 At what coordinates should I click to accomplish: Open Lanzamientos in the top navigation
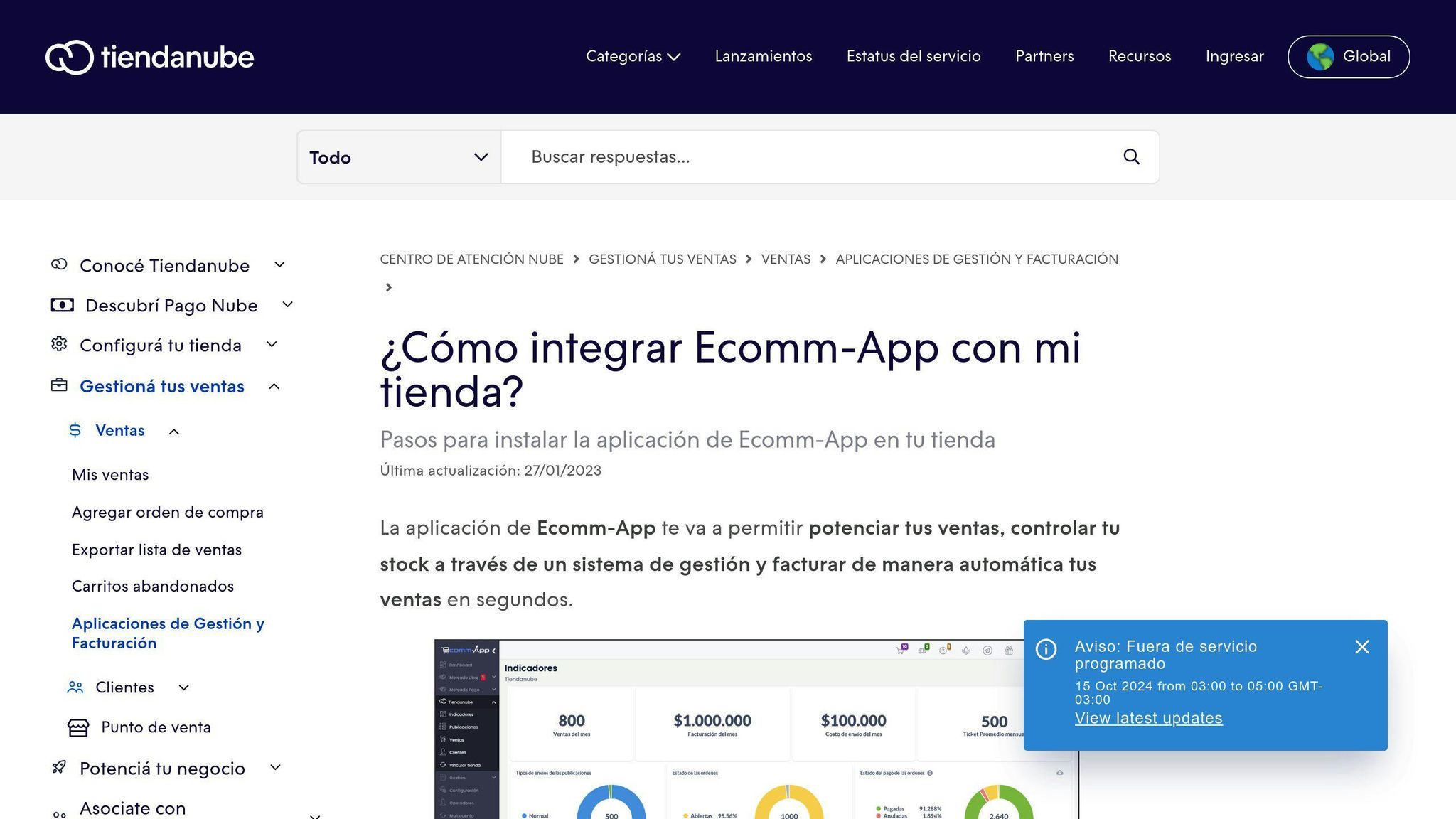click(763, 56)
